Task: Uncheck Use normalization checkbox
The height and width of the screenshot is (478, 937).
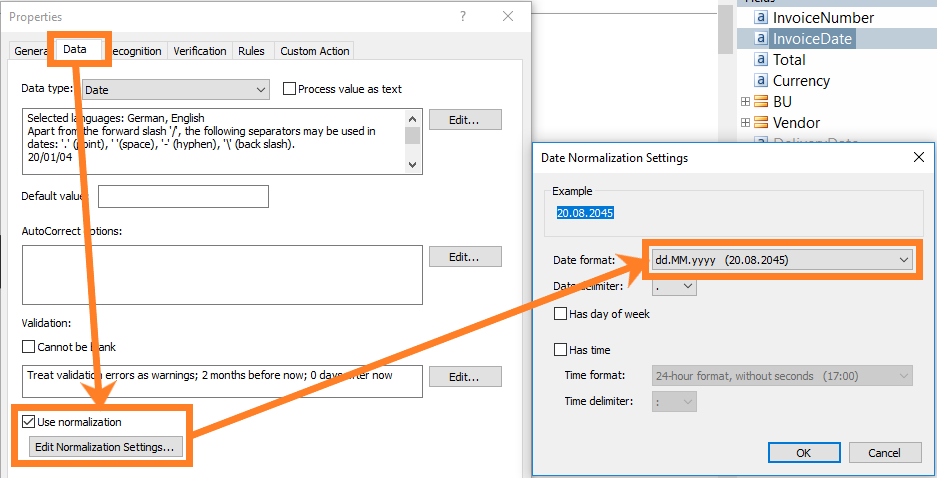Action: coord(28,422)
